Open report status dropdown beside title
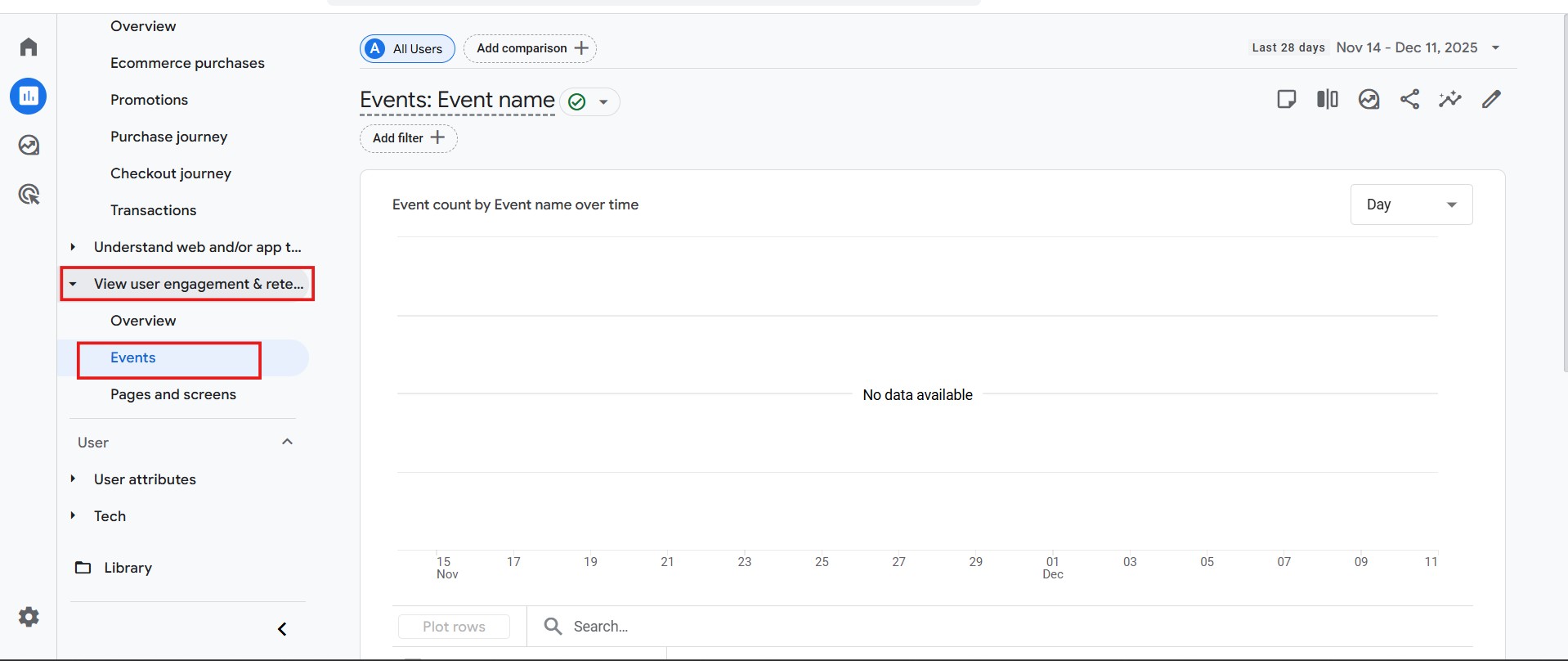 click(603, 102)
